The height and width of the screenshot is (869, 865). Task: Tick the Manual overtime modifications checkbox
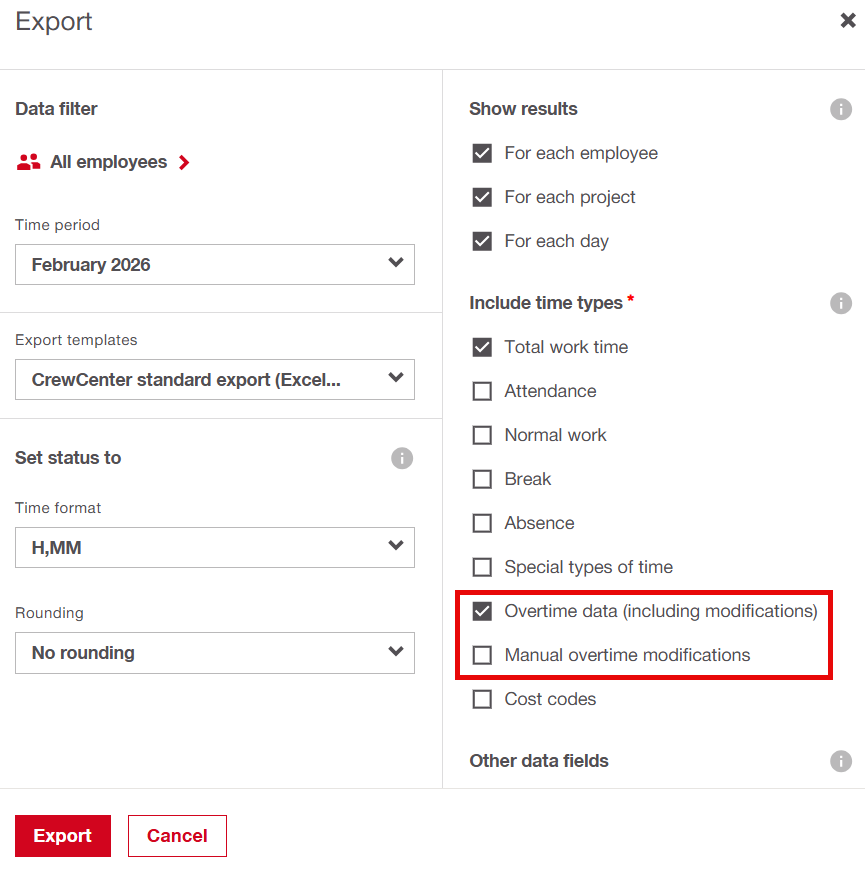(482, 655)
